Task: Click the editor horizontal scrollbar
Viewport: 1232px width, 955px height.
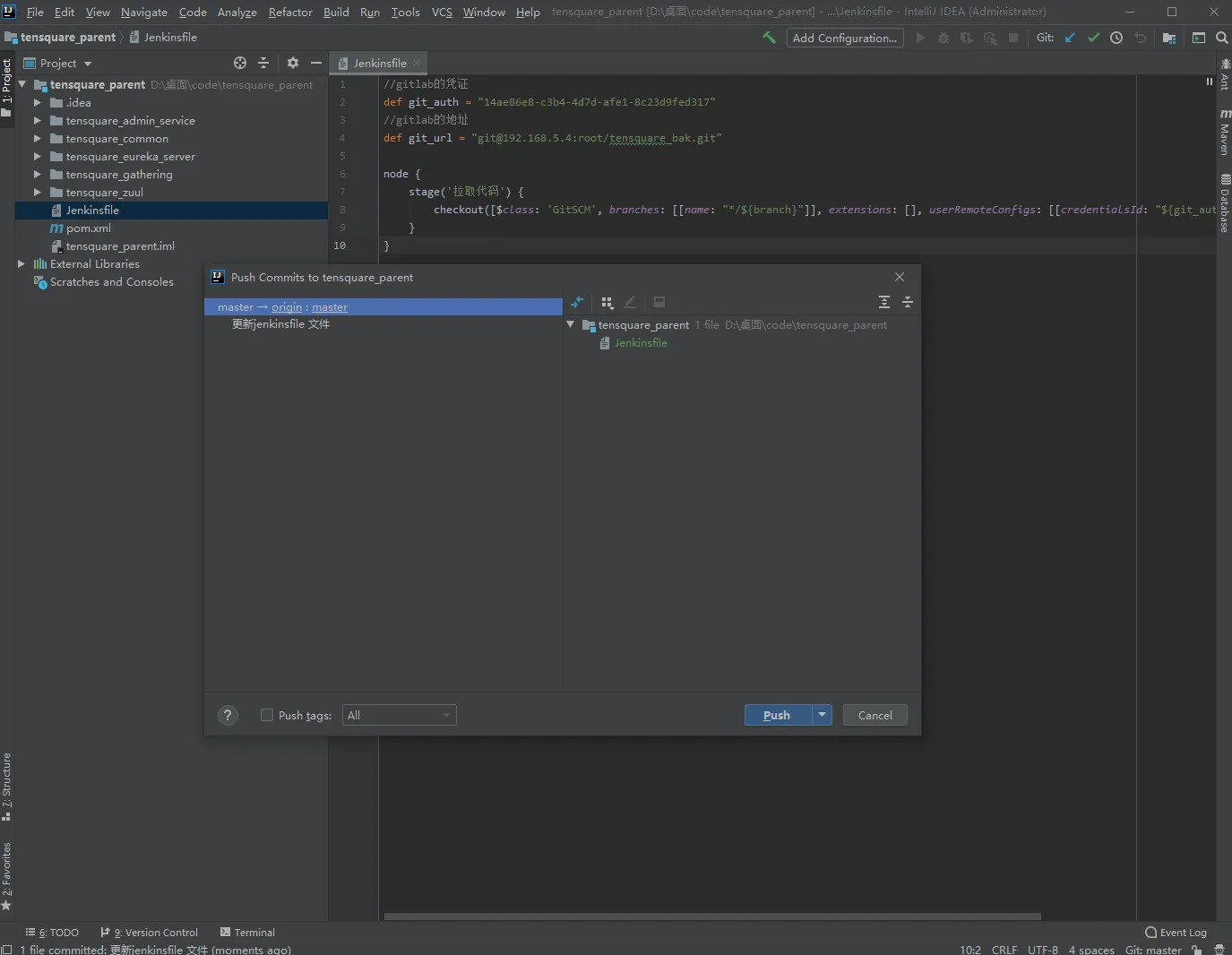Action: click(712, 916)
